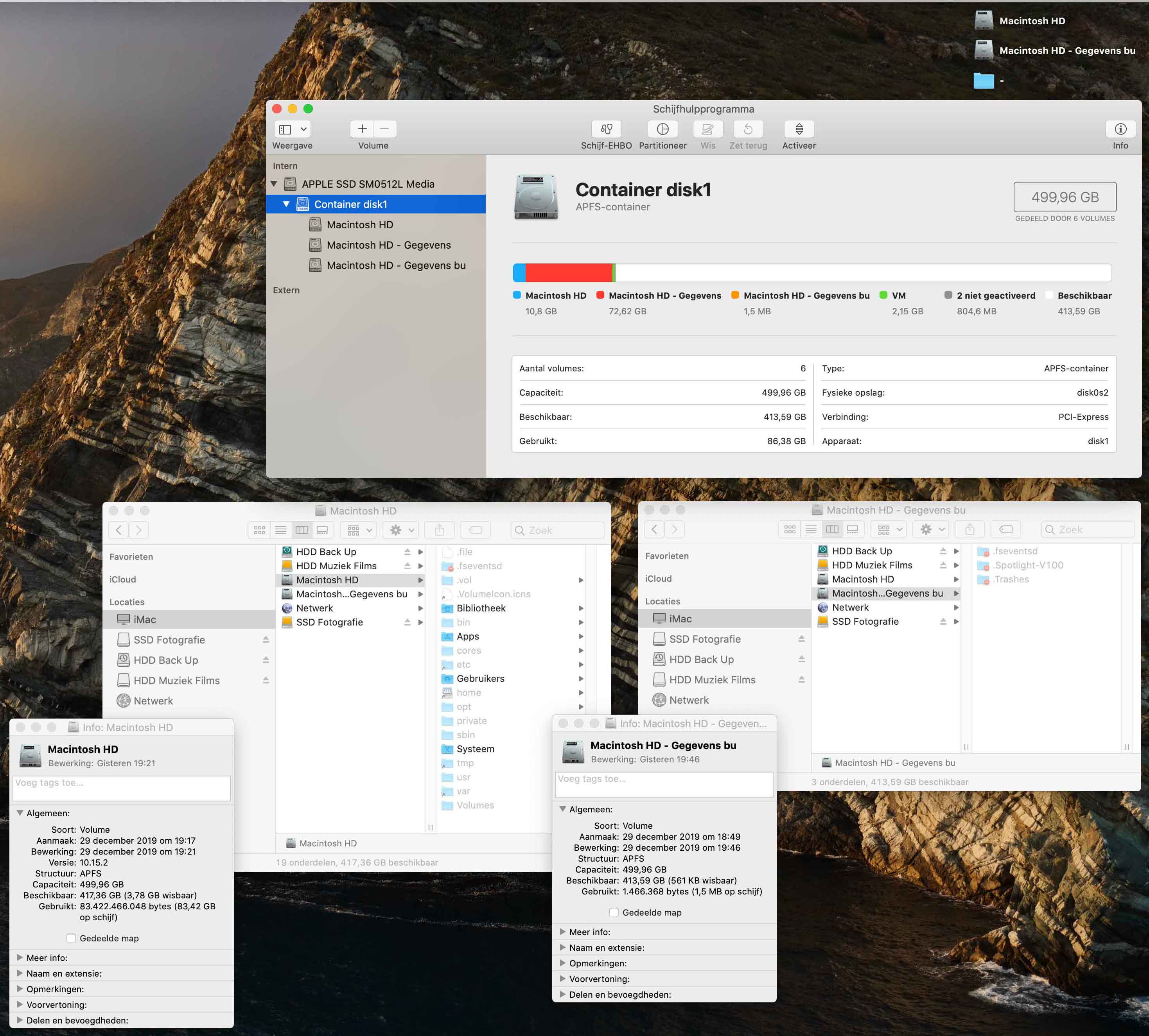
Task: Click the red Macintosh HD - Gegevens legend swatch
Action: coord(600,295)
